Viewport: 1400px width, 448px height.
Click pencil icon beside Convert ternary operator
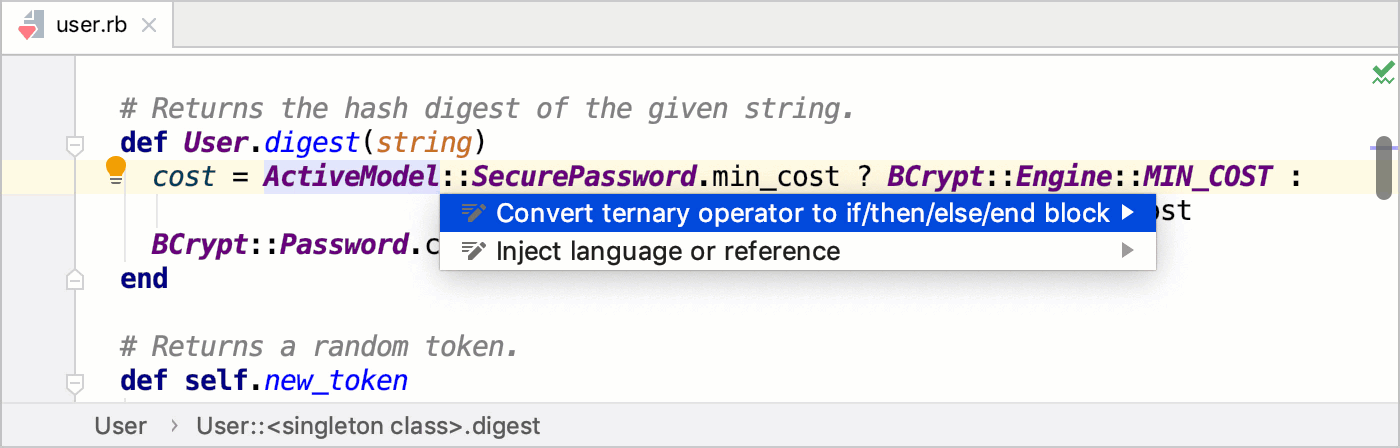474,213
